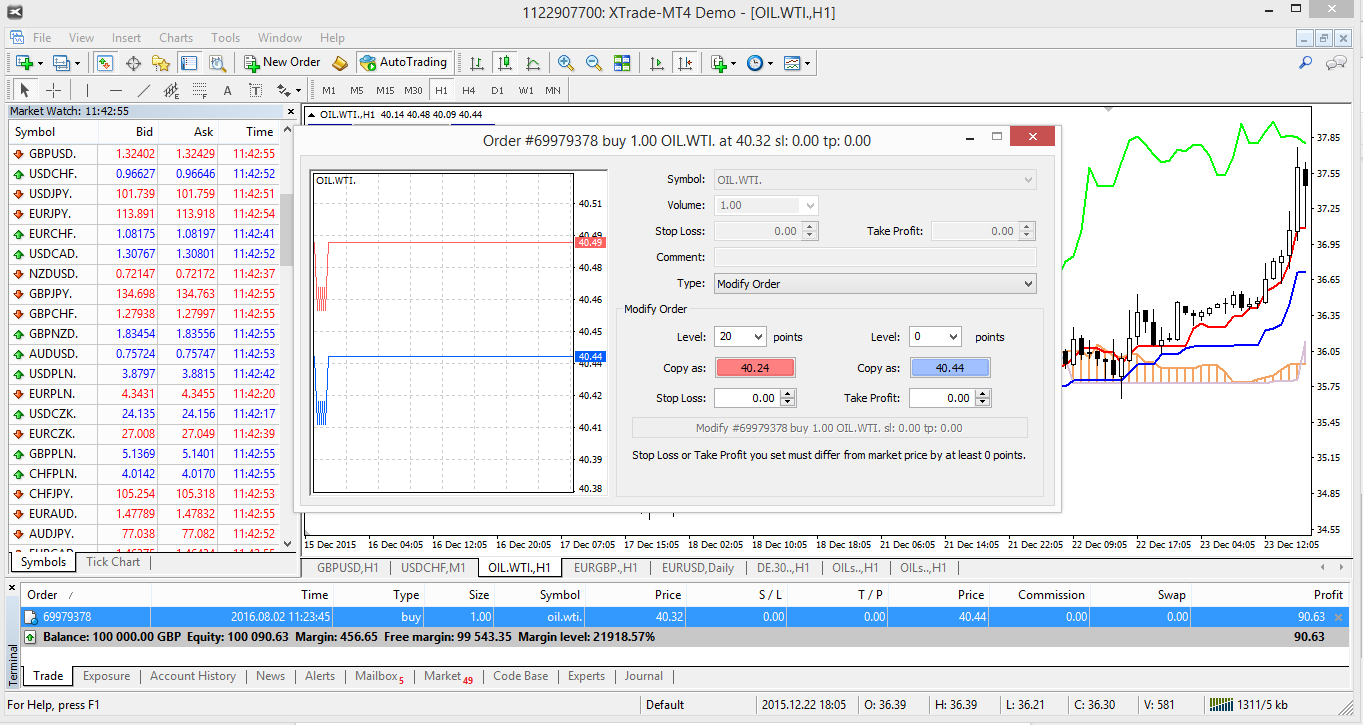Open the Charts menu

click(175, 37)
